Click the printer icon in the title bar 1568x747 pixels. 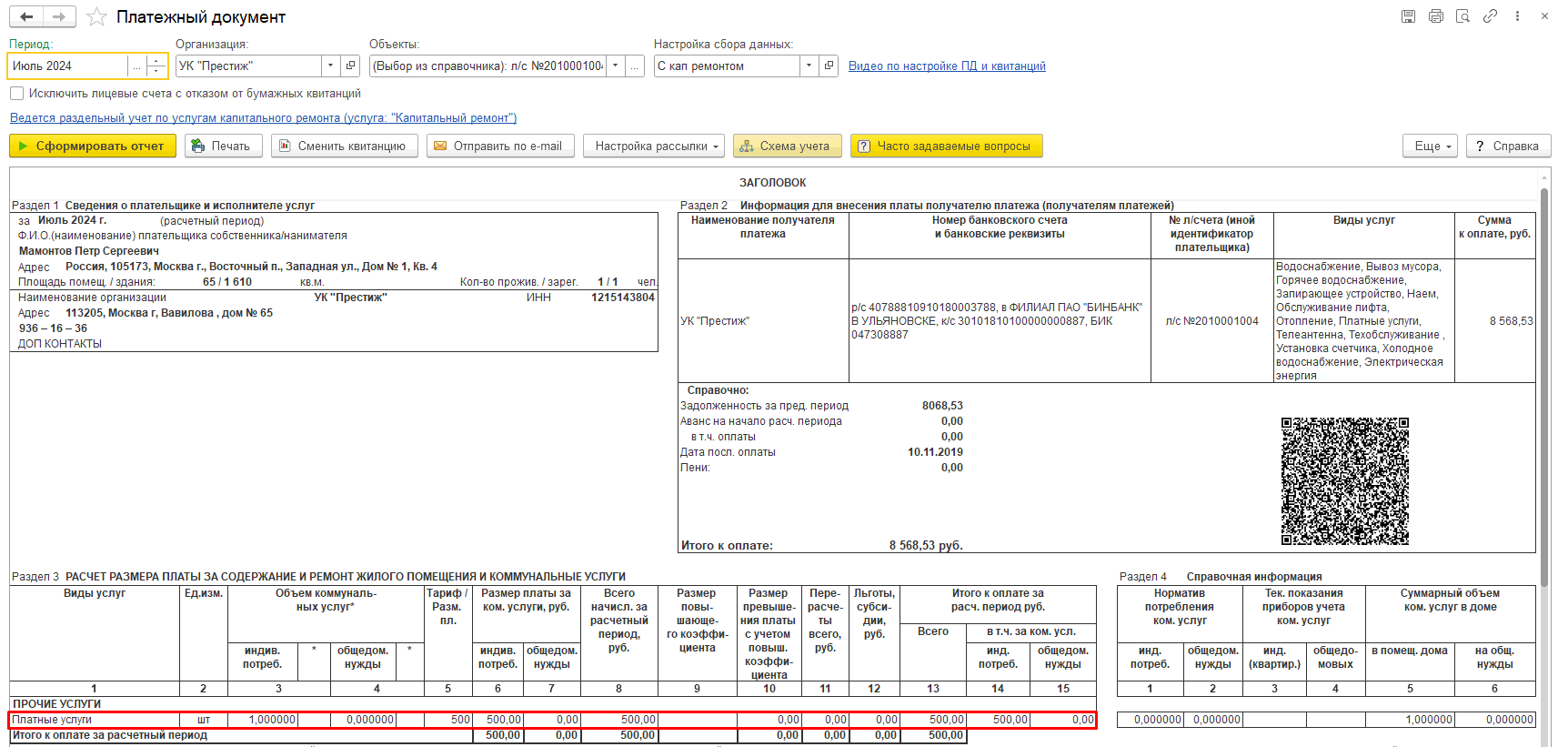coord(1436,16)
